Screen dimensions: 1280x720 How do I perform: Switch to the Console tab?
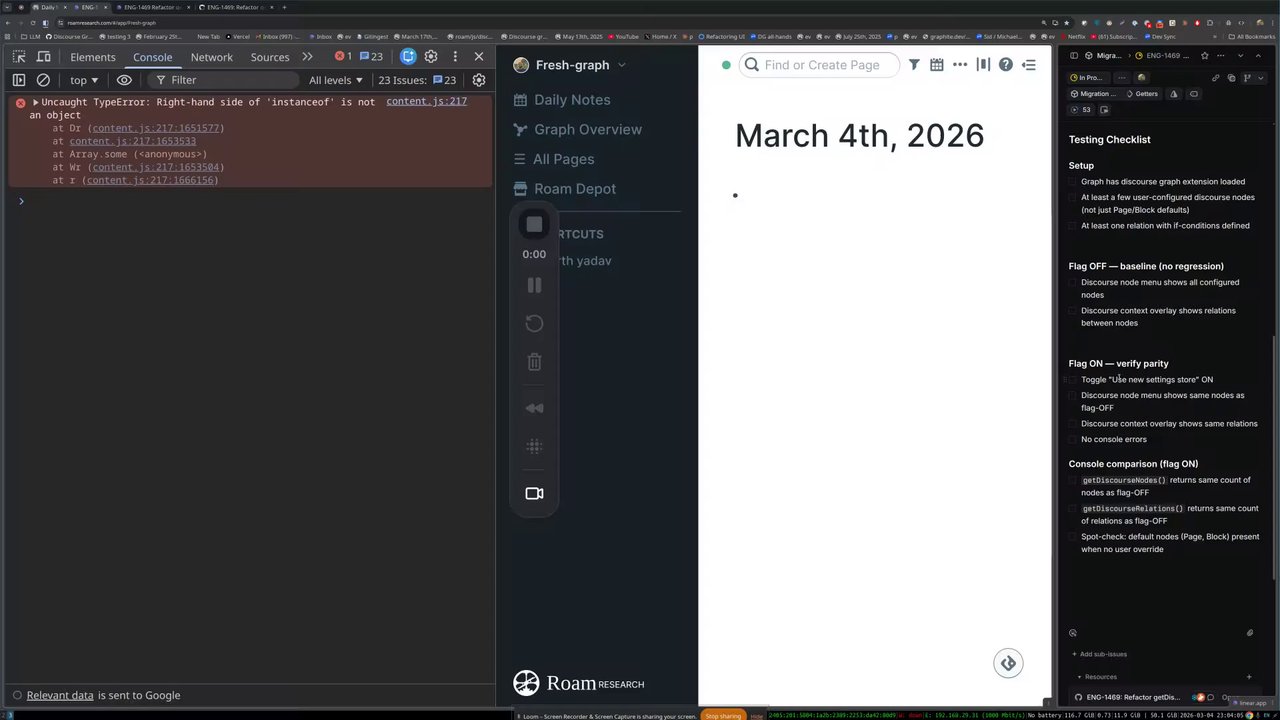tap(153, 57)
